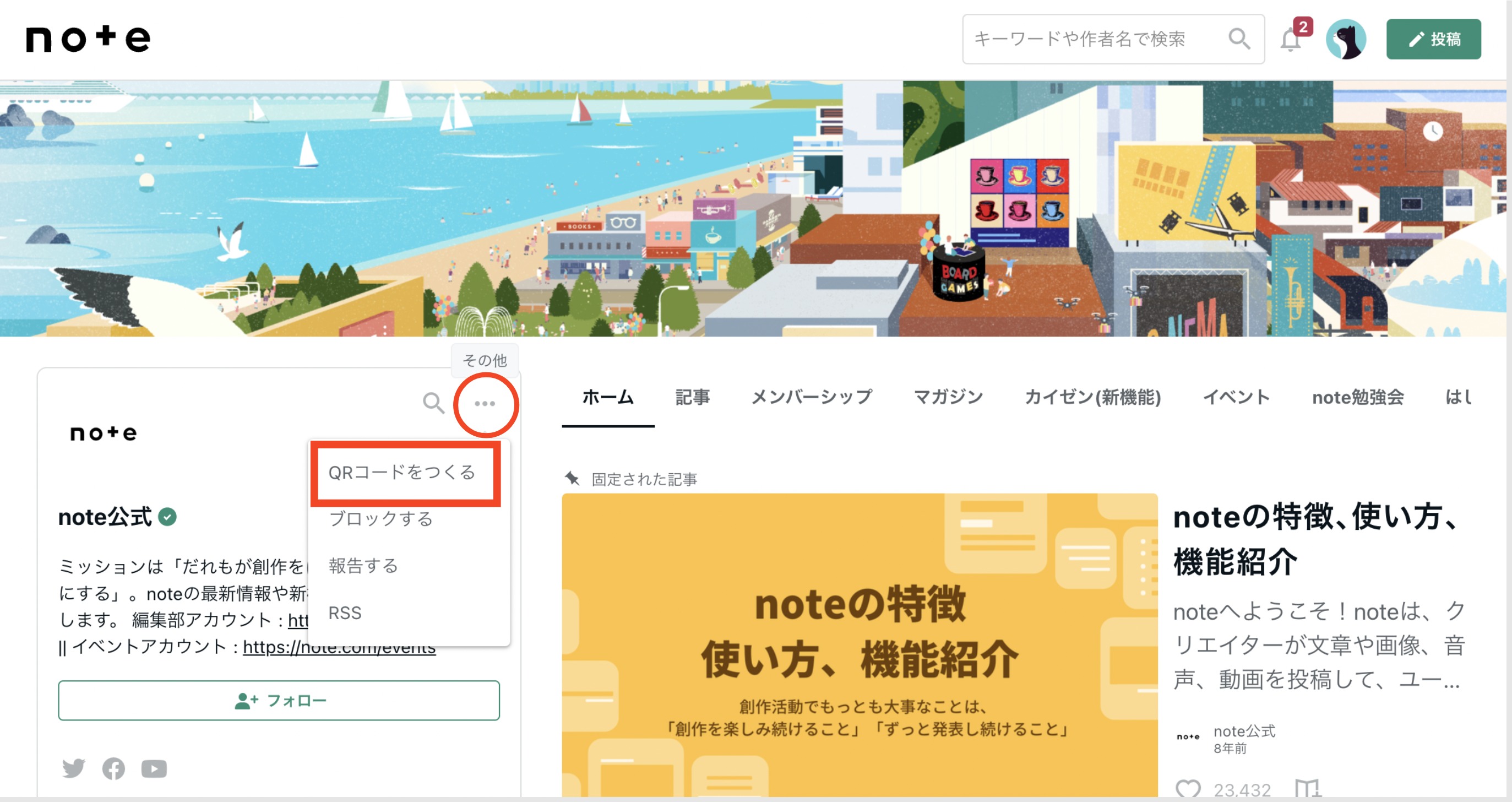Like the article via heart icon
This screenshot has width=1512, height=802.
pyautogui.click(x=1188, y=788)
